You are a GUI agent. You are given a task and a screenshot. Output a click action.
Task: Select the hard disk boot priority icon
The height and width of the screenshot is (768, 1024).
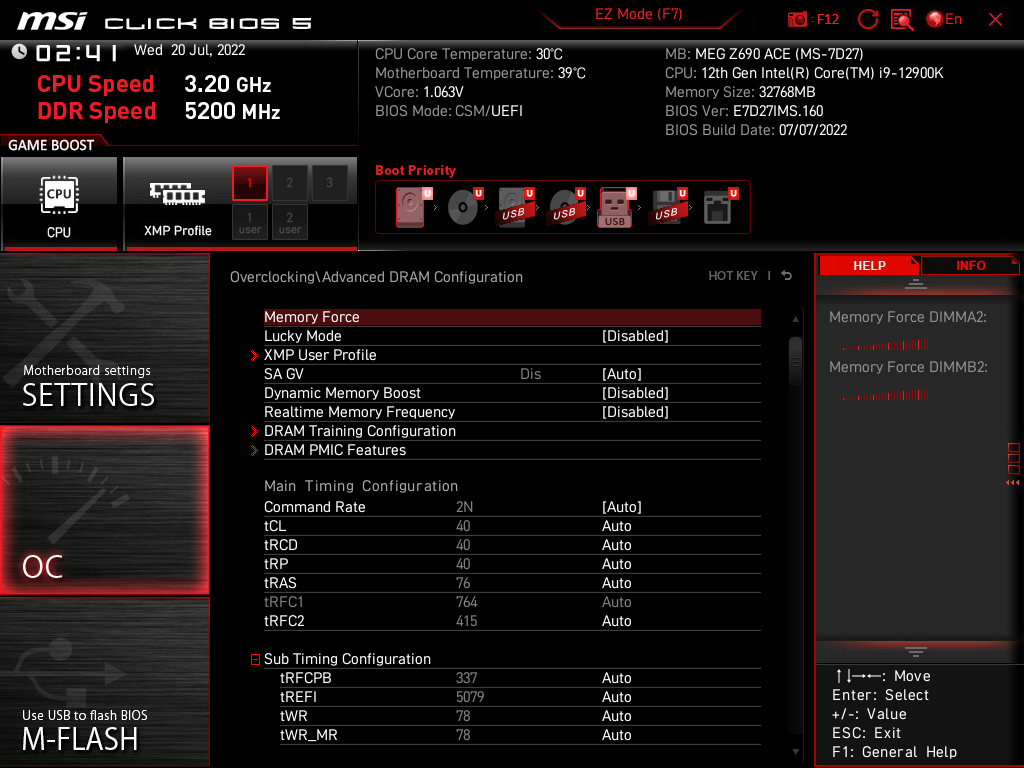coord(412,207)
